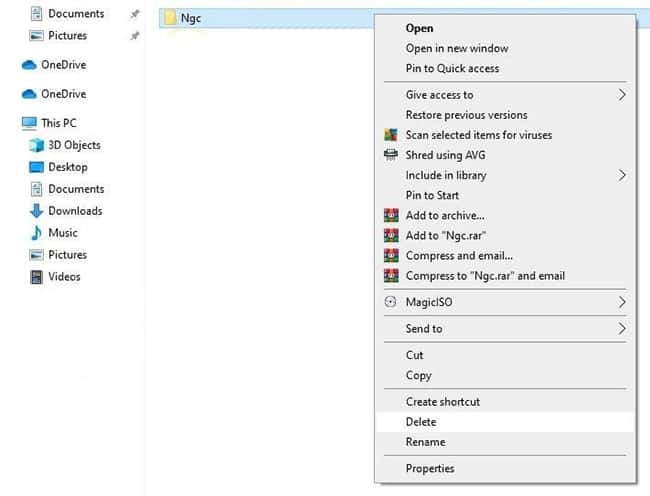Open the pinned Documents label in Quick access
This screenshot has height=496, width=650.
tap(76, 14)
